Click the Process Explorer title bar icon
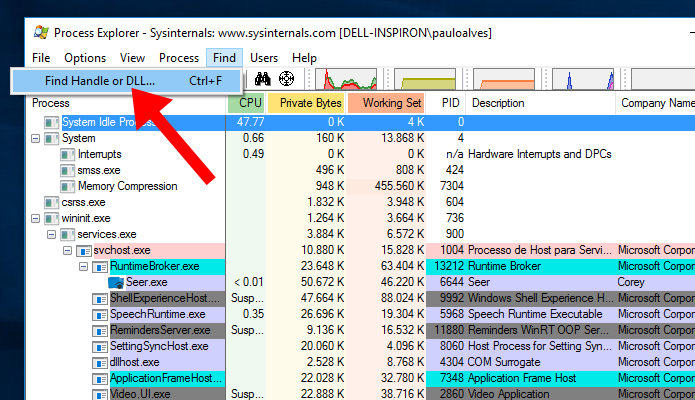The image size is (695, 400). 41,33
